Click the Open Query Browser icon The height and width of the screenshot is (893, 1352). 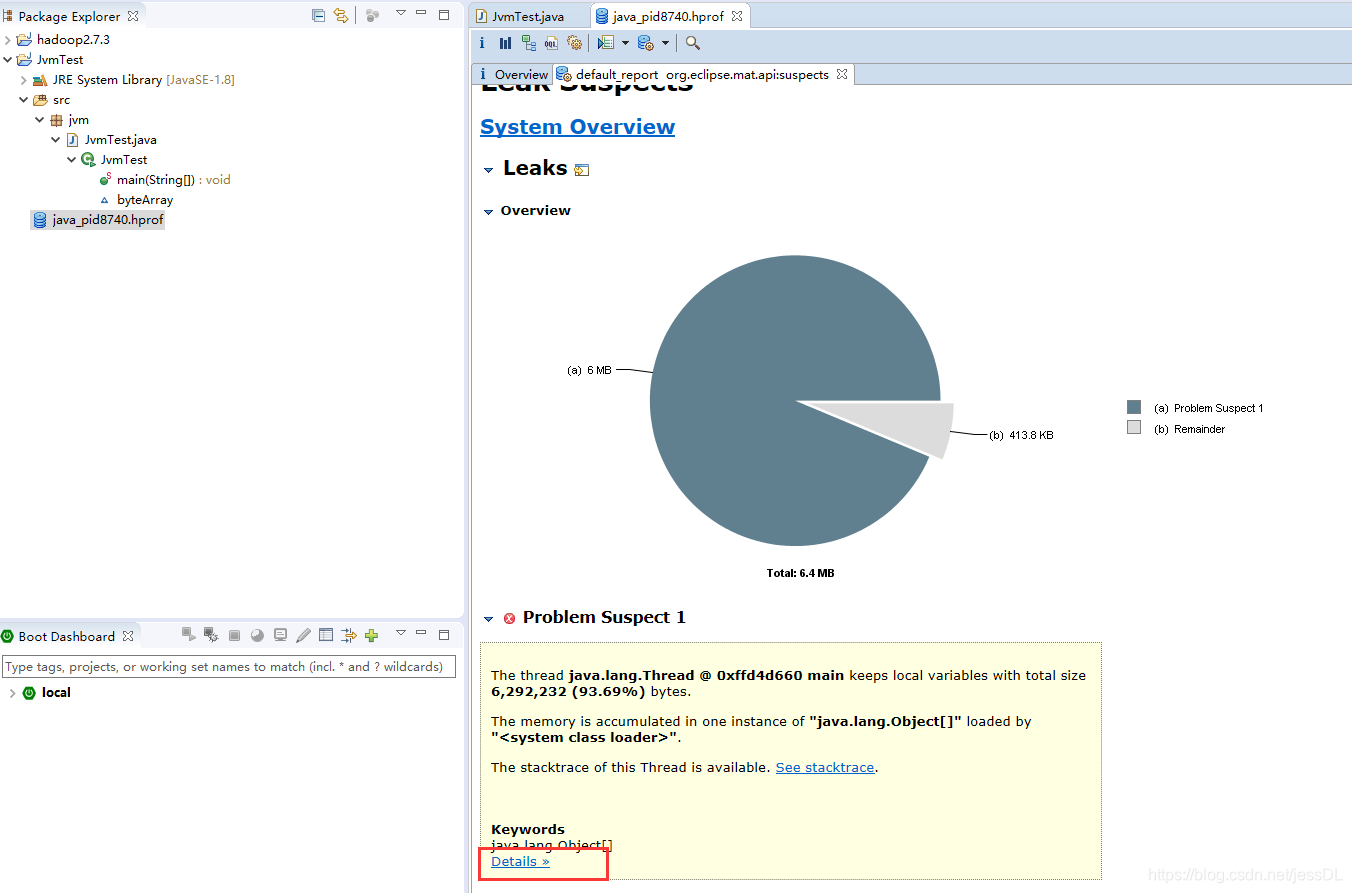(645, 43)
